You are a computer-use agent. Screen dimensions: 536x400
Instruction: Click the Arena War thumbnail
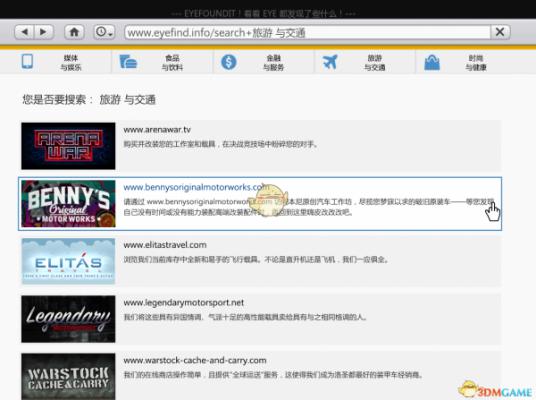(68, 146)
